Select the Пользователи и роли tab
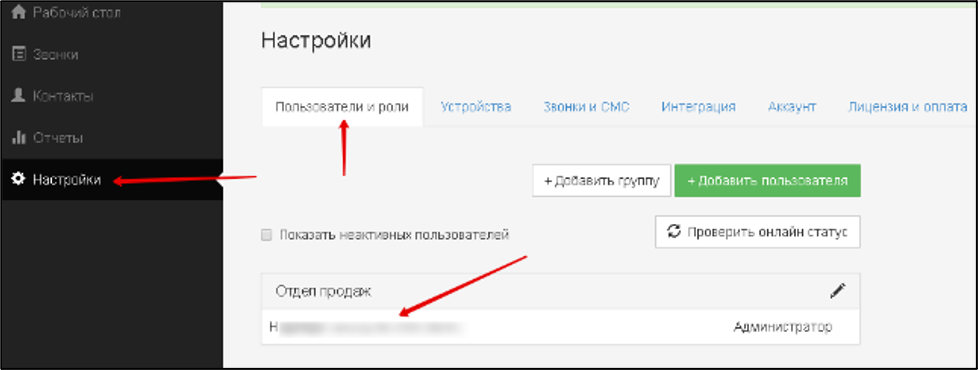979x370 pixels. (x=342, y=107)
